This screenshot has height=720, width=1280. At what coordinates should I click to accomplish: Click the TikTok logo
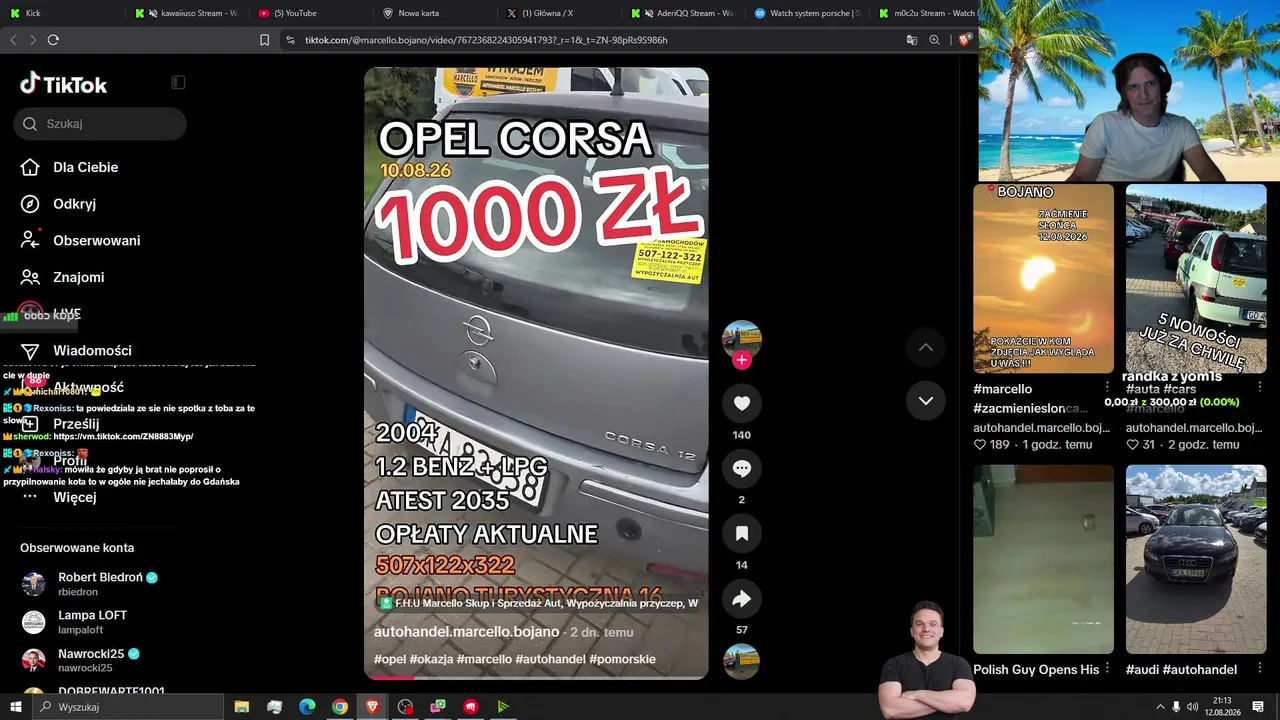[64, 84]
